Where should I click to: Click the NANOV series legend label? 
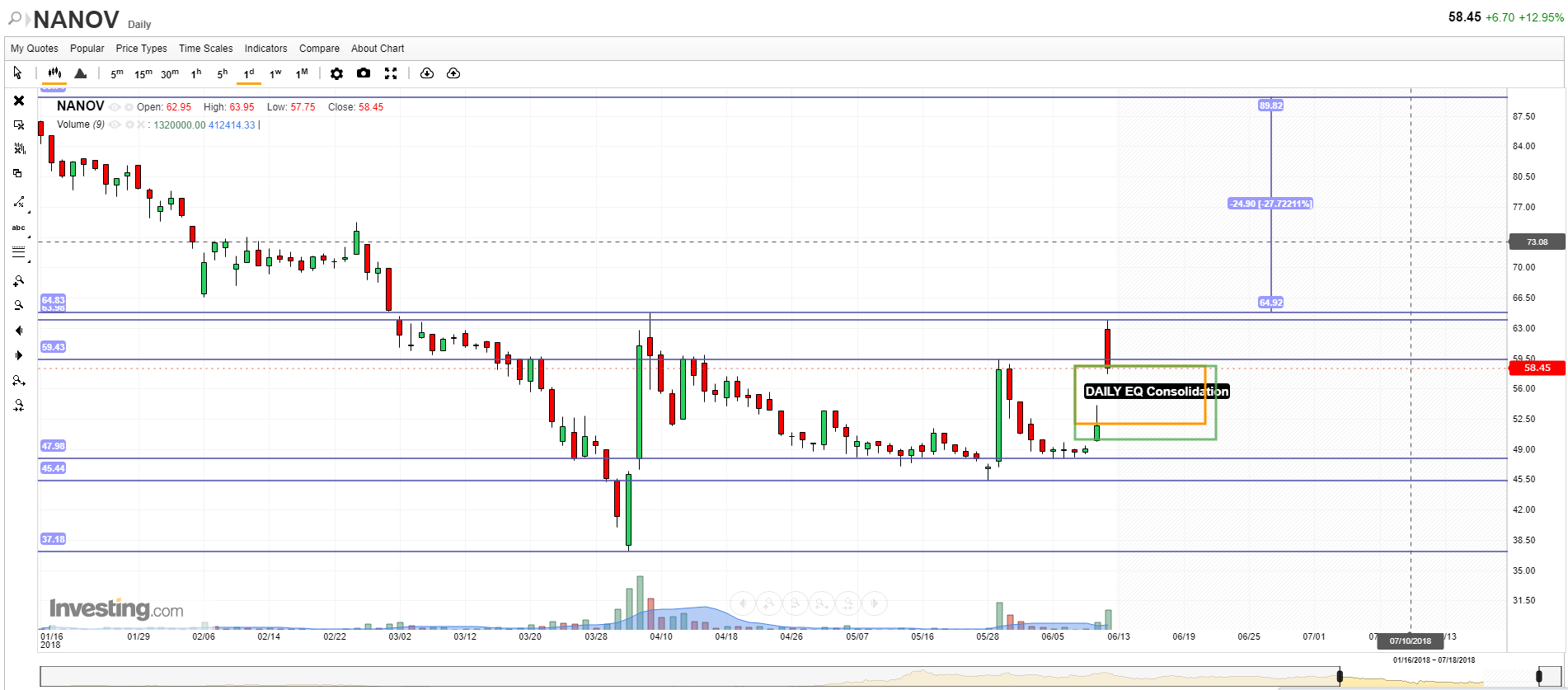click(x=81, y=106)
